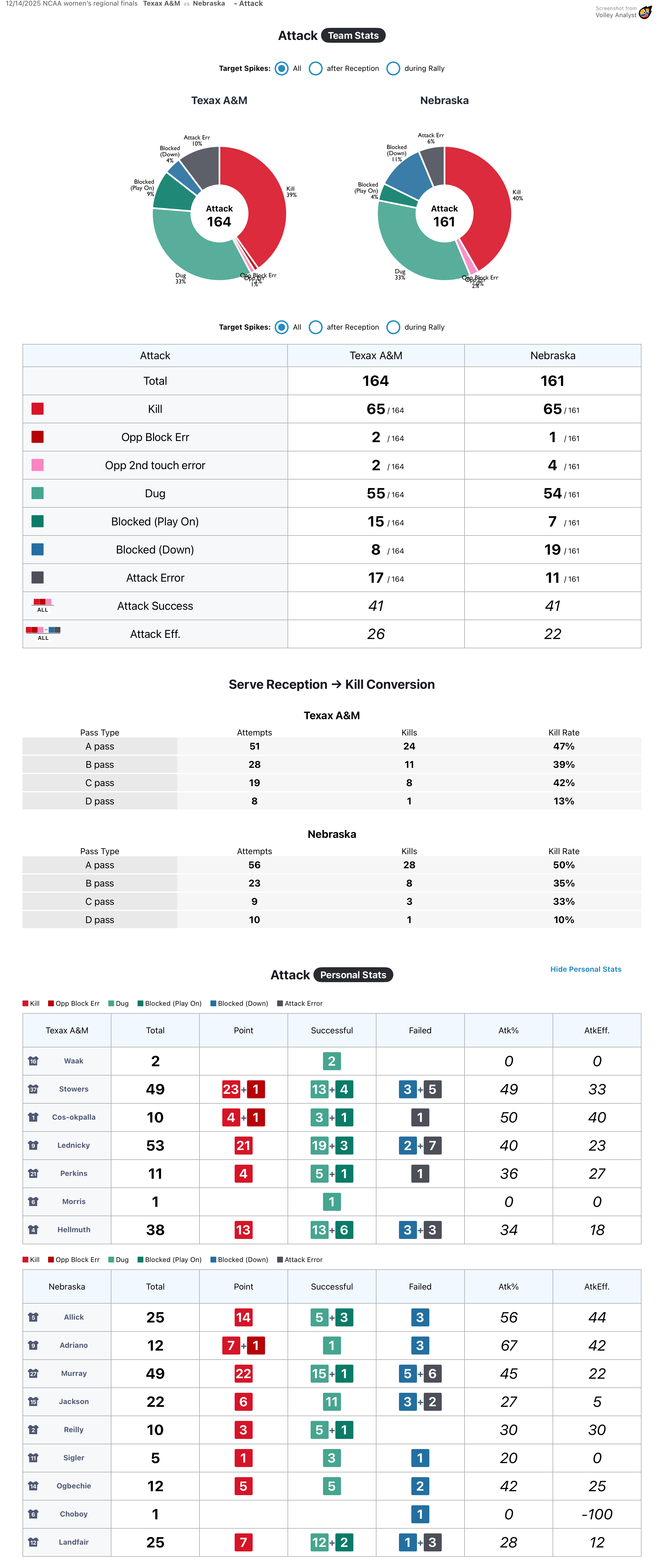Select 'All' radio above attack table
Viewport: 664px width, 1568px height.
point(281,327)
